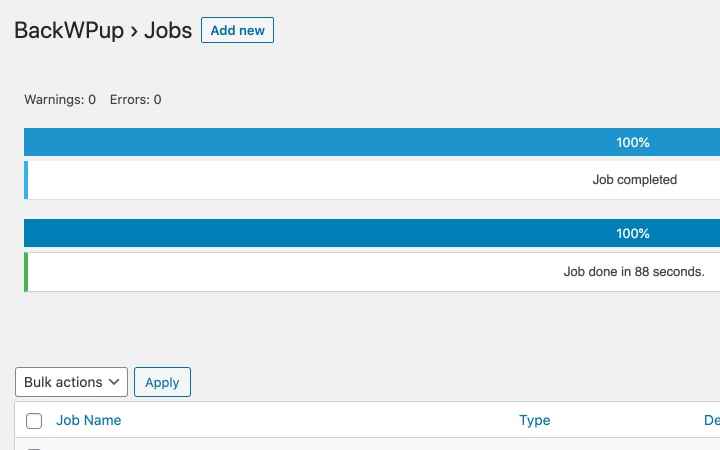Viewport: 720px width, 450px height.
Task: Select the Warnings: 0 counter
Action: pos(60,100)
